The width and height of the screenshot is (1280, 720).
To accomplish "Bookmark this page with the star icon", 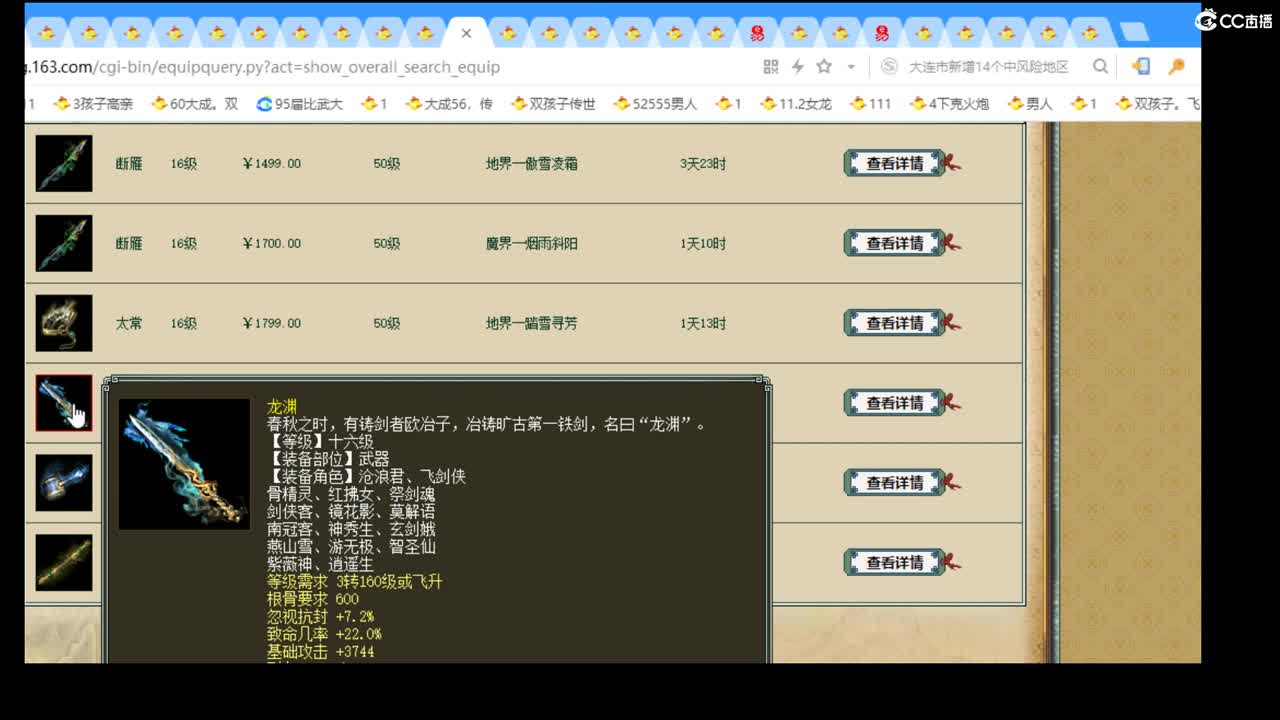I will pyautogui.click(x=824, y=67).
